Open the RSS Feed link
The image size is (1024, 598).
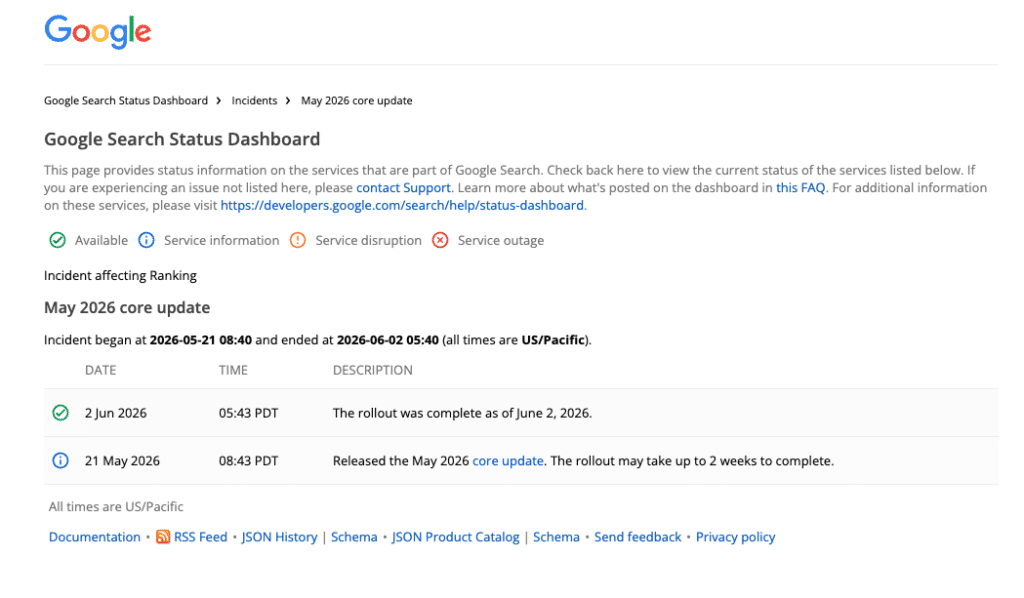(x=200, y=537)
